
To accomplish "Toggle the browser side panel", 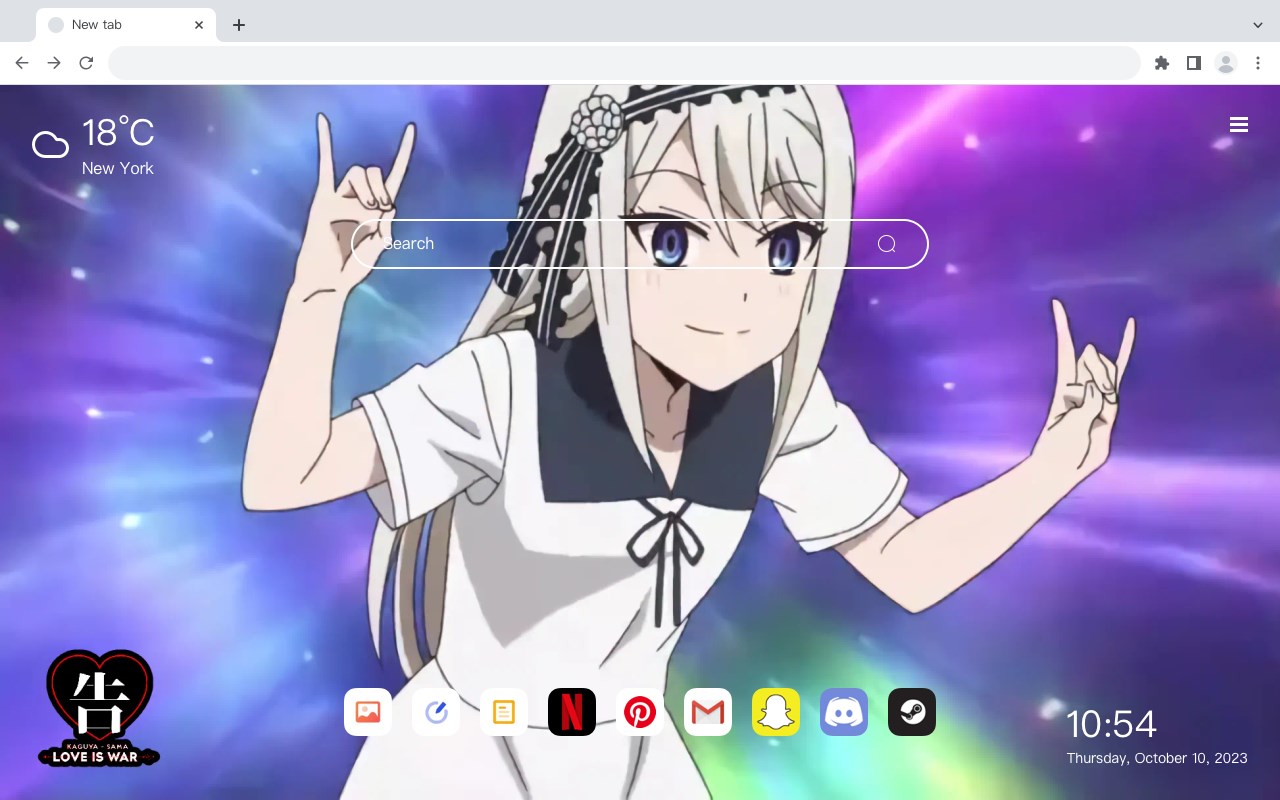I will click(x=1193, y=63).
